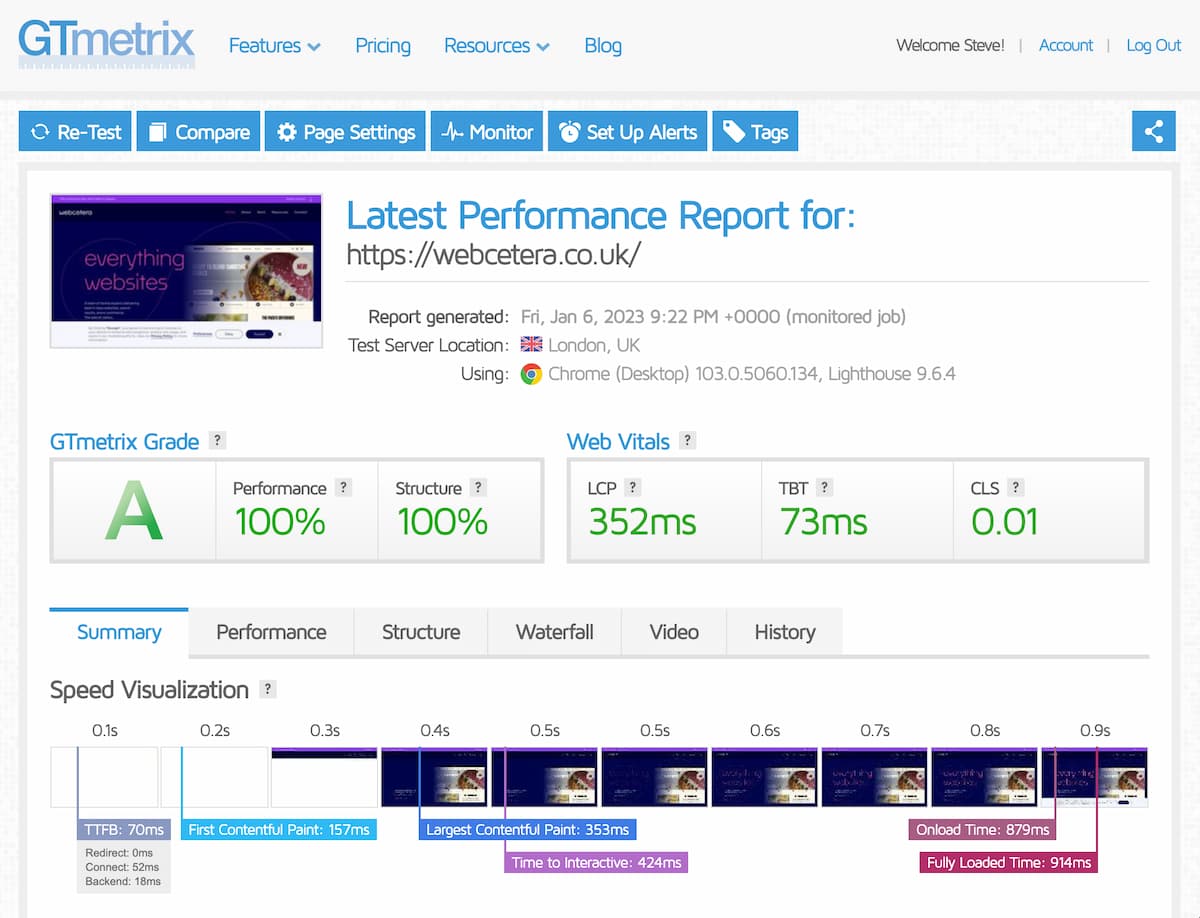The width and height of the screenshot is (1200, 918).
Task: Click the TTFB: 70ms marker
Action: [124, 830]
